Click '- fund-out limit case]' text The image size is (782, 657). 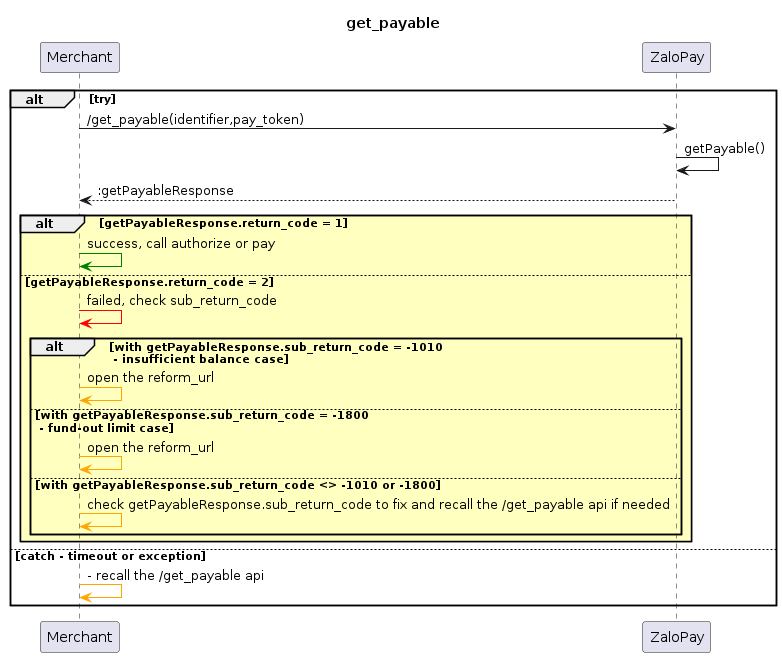pyautogui.click(x=106, y=428)
